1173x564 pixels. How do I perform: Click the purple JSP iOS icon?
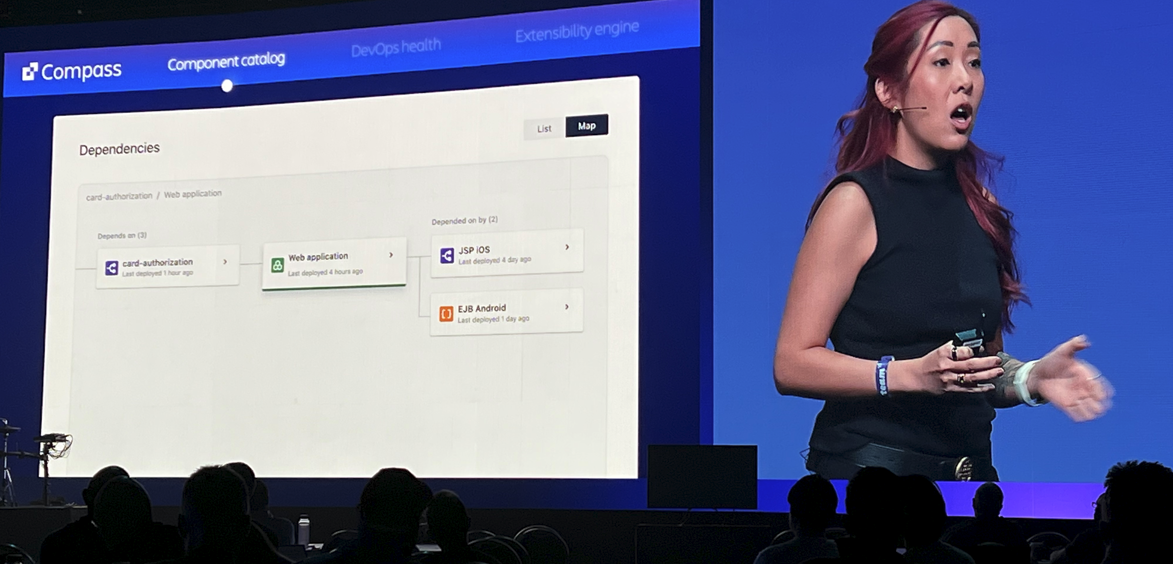click(447, 256)
